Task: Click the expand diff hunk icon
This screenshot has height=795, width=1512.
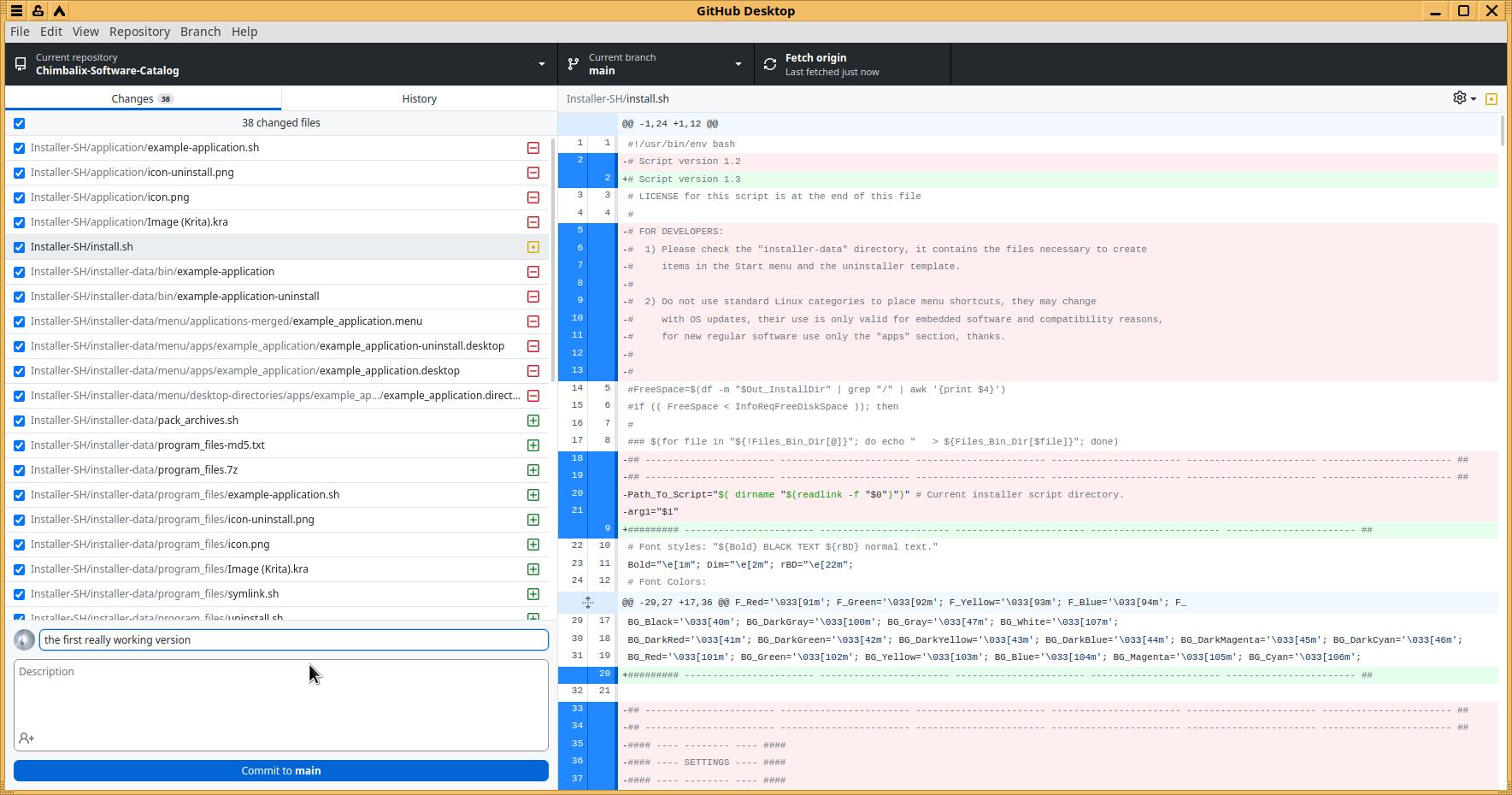Action: click(588, 603)
